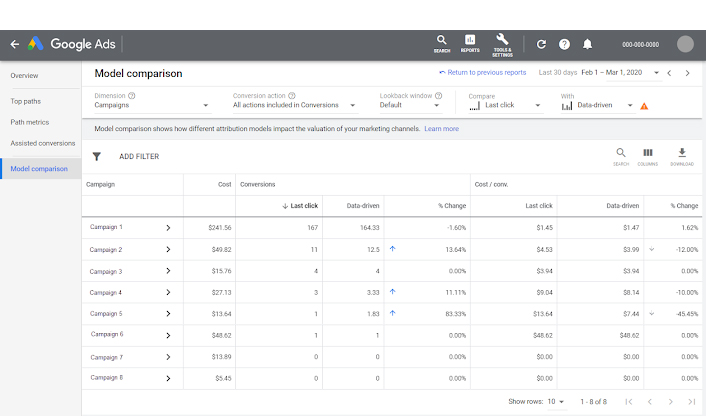Click the account number 000-000-0000
Image resolution: width=706 pixels, height=416 pixels.
click(x=640, y=45)
